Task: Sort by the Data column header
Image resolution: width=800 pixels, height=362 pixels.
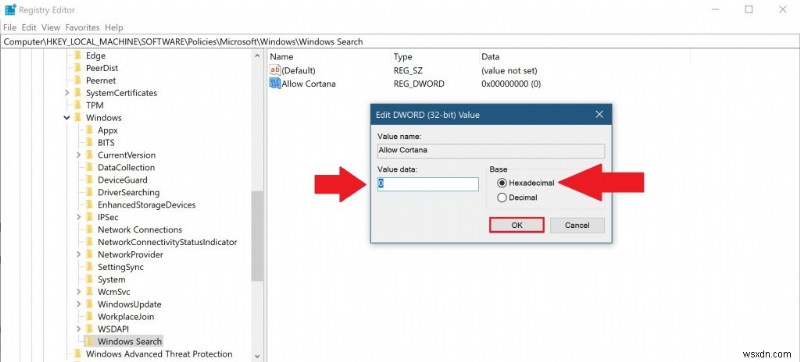Action: [x=490, y=57]
